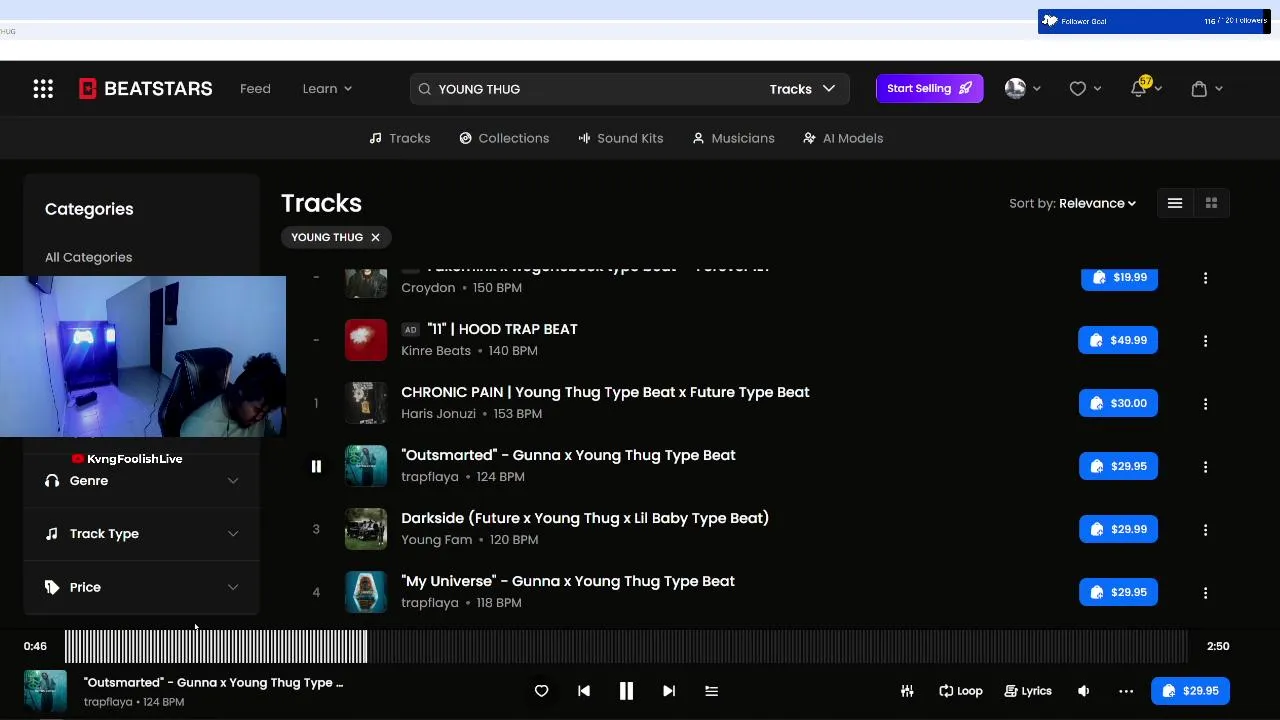This screenshot has width=1280, height=720.
Task: Open the notifications bell icon
Action: 1138,89
